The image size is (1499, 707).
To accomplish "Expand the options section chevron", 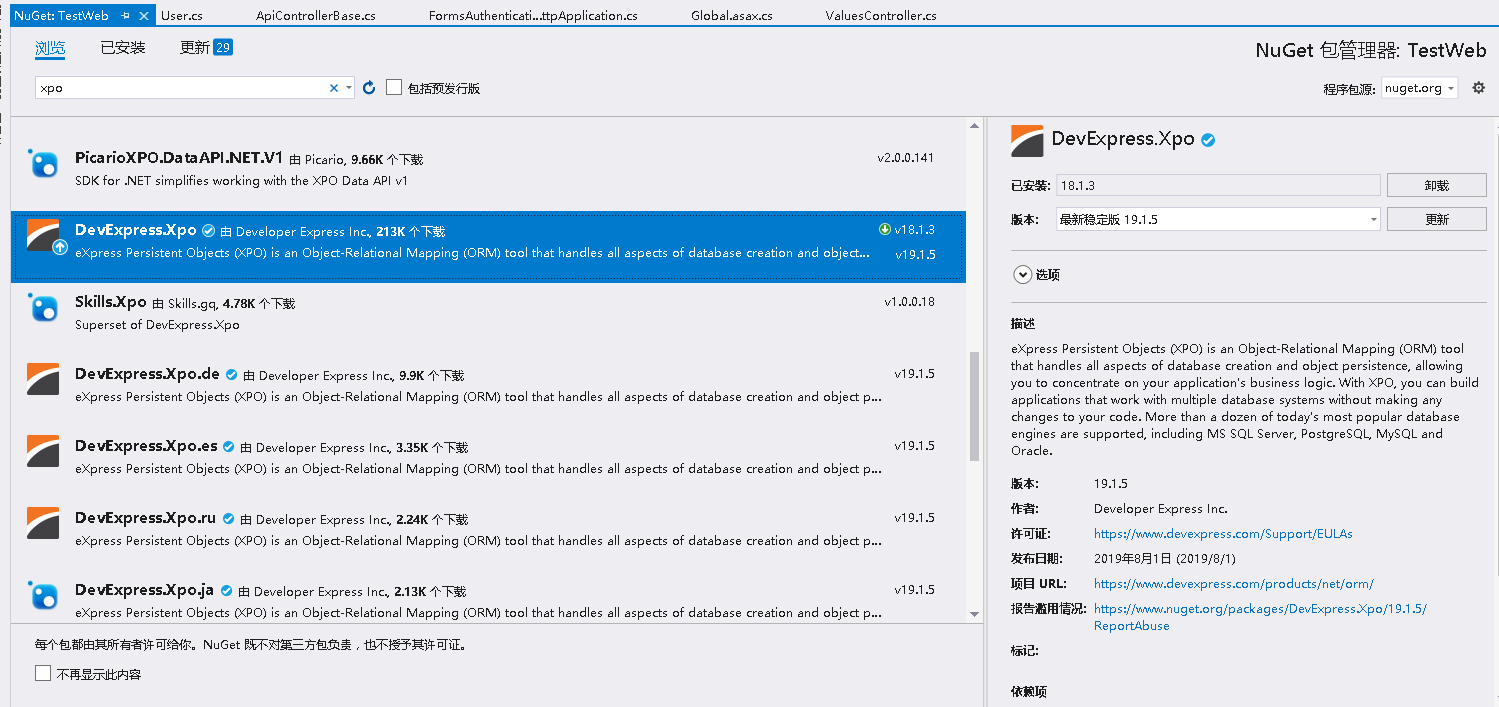I will (x=1022, y=274).
